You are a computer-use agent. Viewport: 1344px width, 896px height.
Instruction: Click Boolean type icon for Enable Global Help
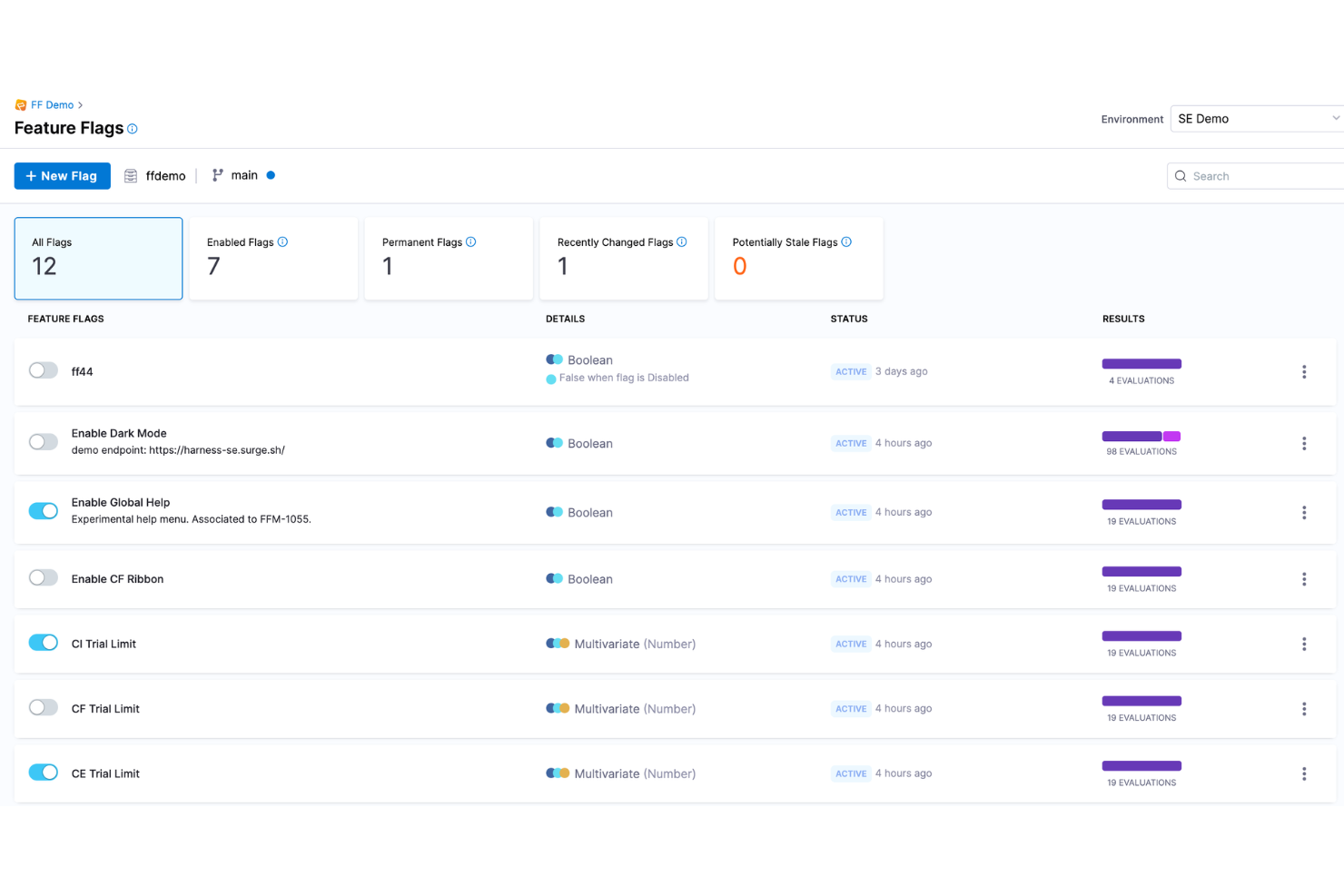pyautogui.click(x=554, y=512)
